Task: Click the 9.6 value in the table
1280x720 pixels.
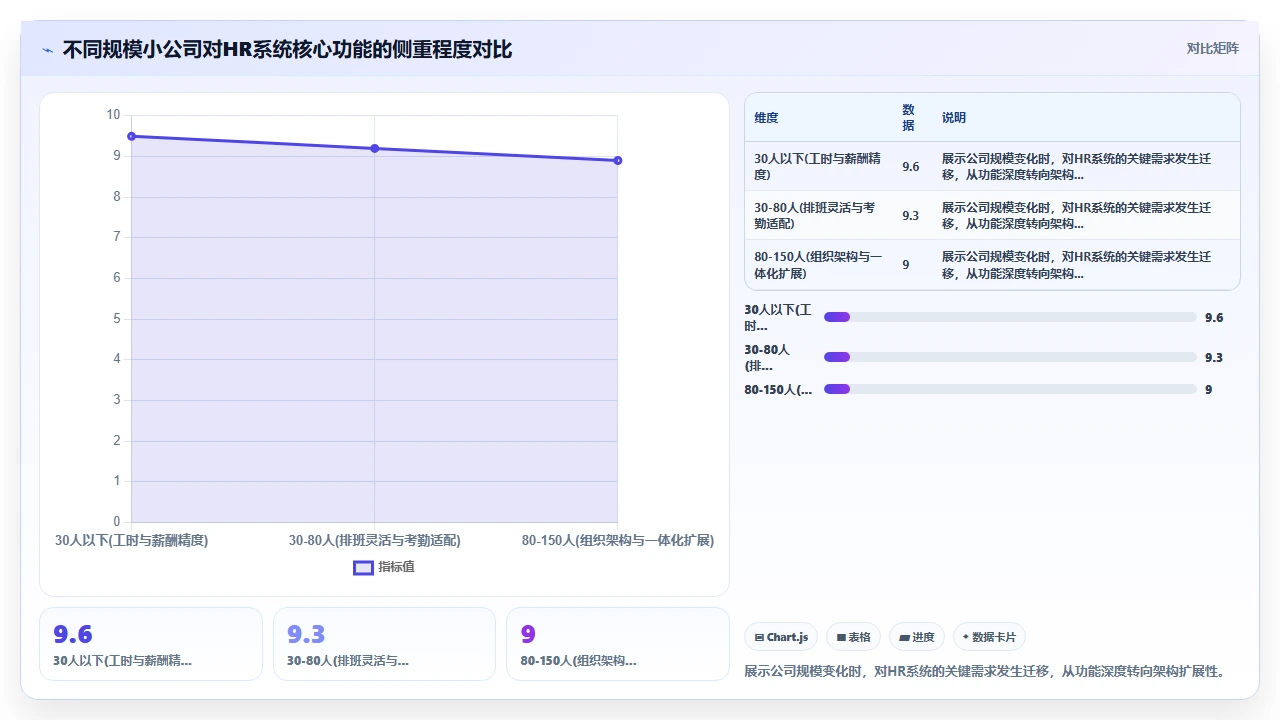Action: tap(910, 167)
